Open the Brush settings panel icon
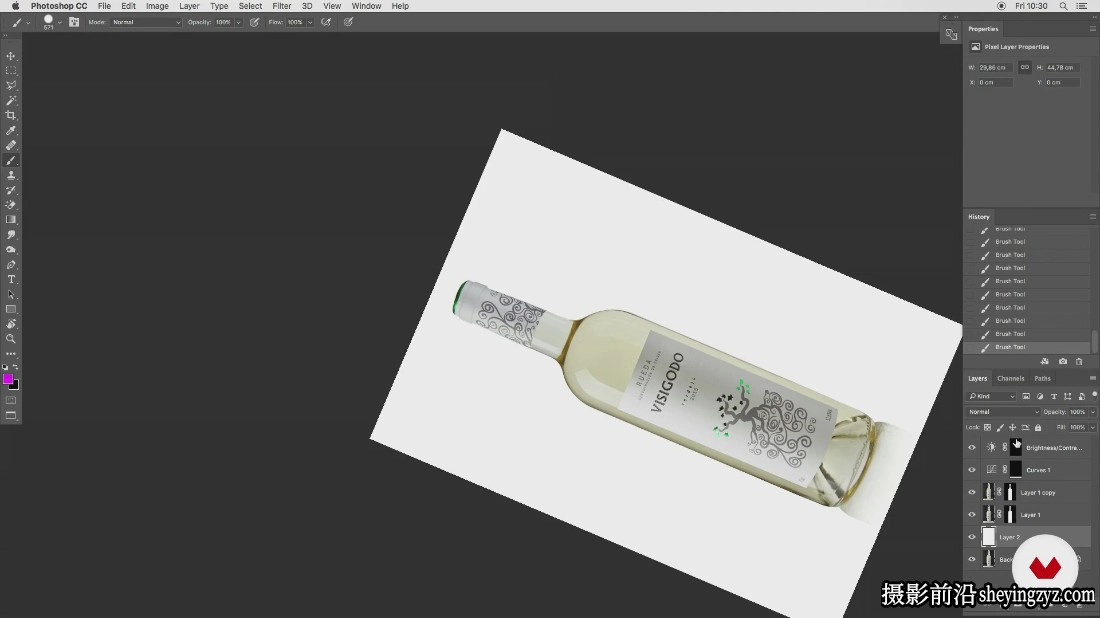Screen dimensions: 1100x618 [74, 22]
